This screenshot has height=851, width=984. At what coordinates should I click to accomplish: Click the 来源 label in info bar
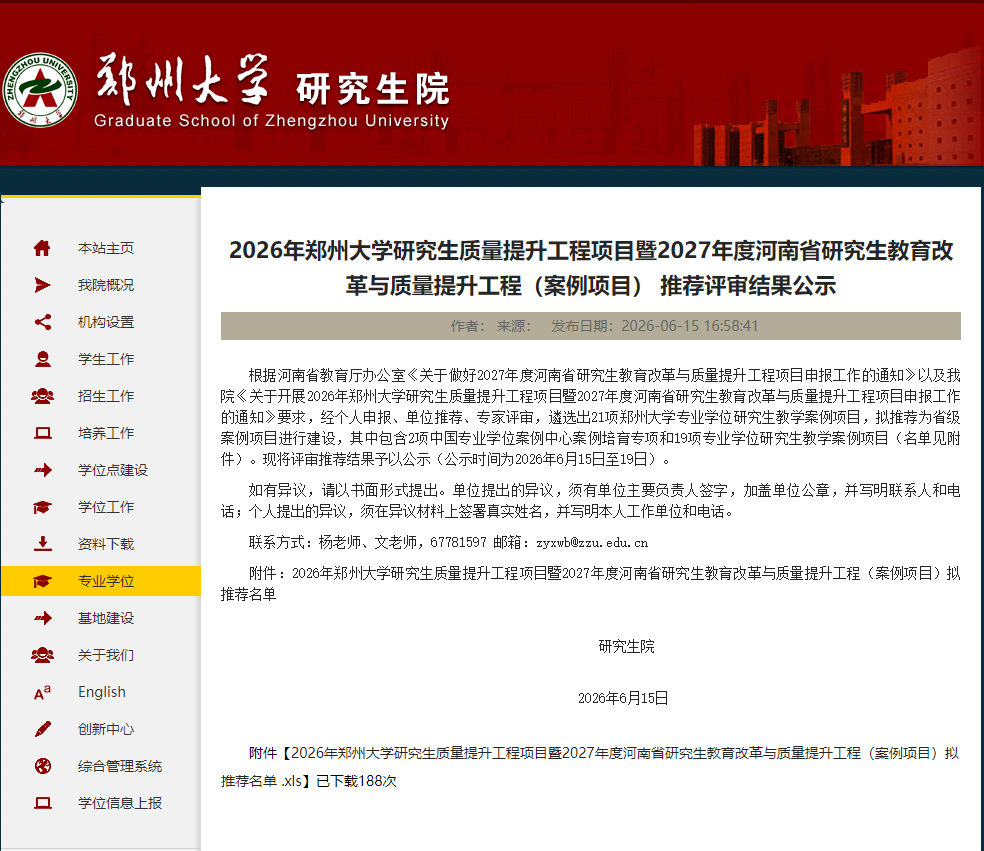click(514, 326)
